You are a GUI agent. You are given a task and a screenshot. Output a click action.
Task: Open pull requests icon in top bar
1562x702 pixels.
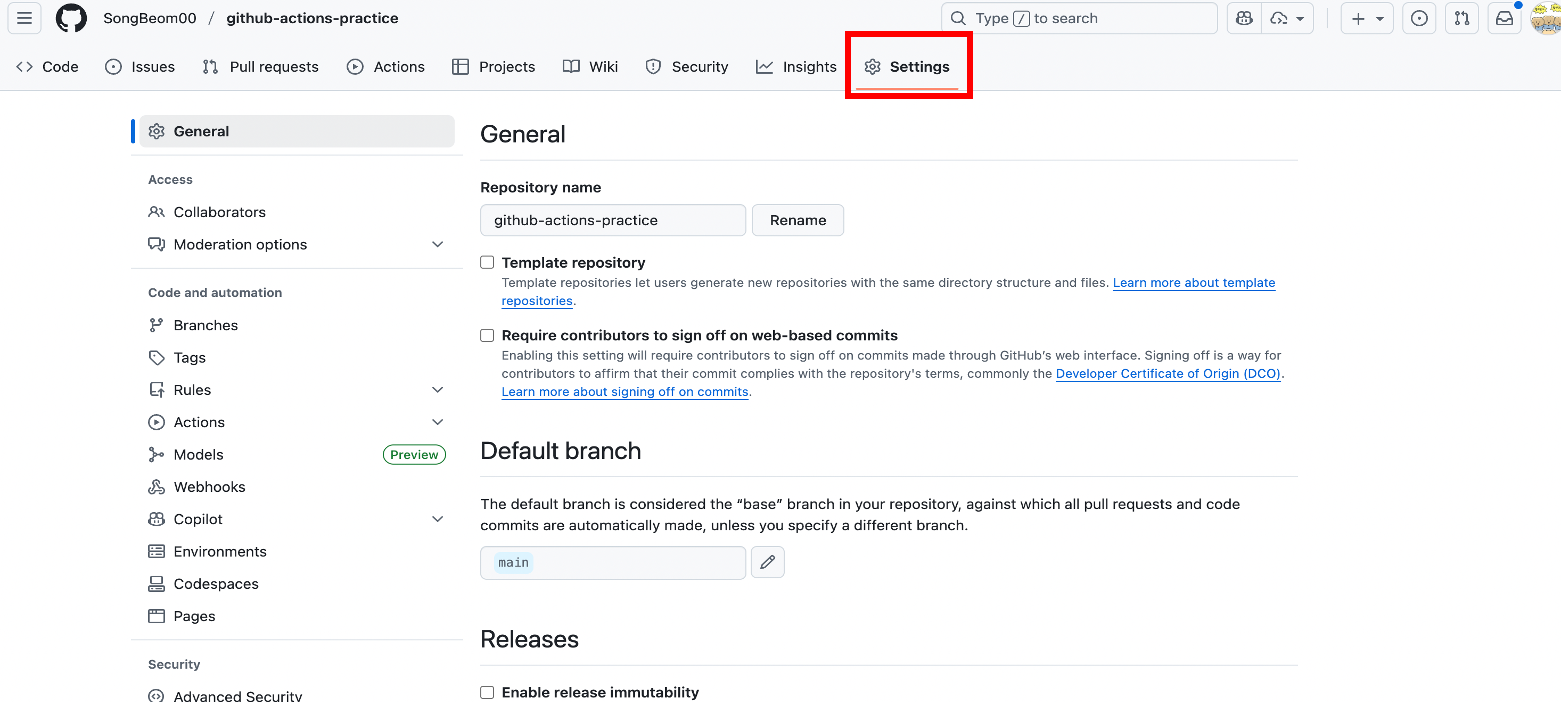click(1462, 18)
